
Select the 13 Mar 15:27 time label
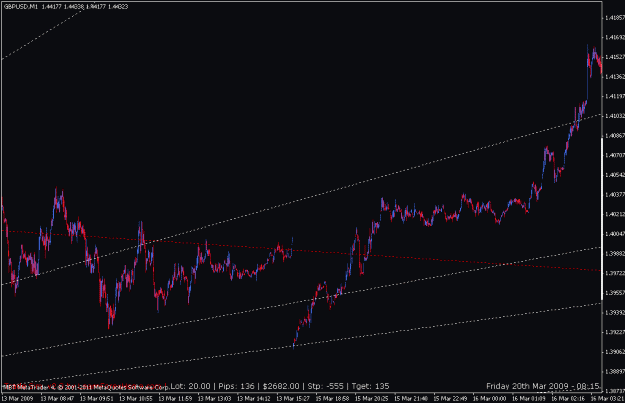[x=293, y=398]
